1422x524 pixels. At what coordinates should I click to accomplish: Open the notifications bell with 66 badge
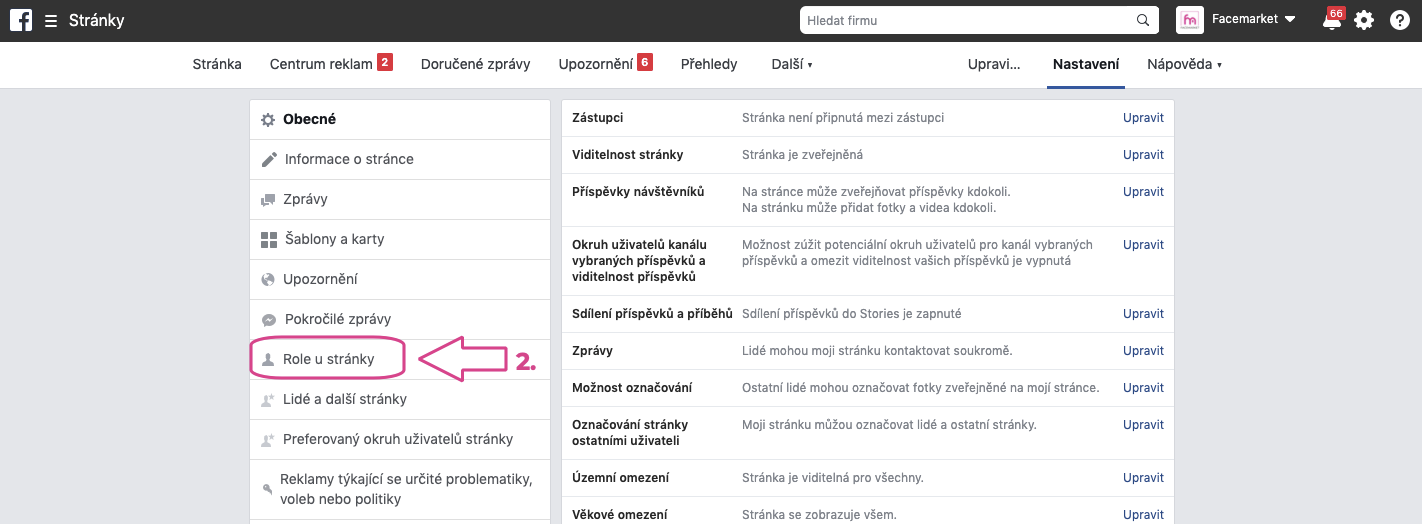coord(1332,20)
